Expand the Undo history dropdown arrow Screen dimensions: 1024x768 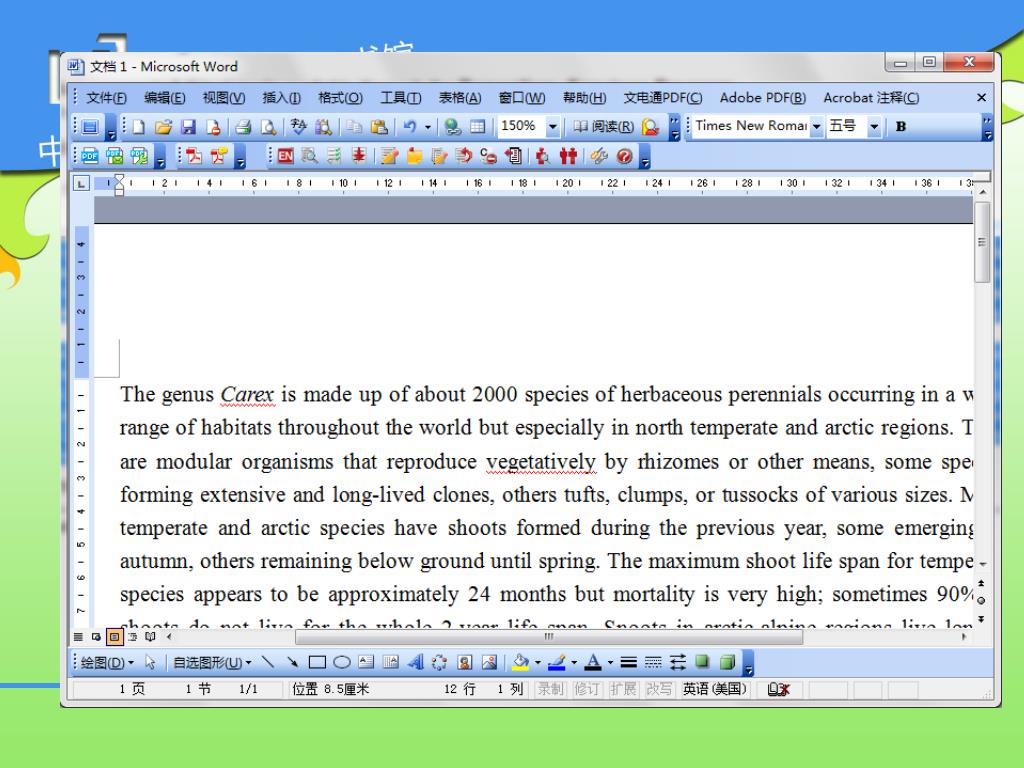(428, 127)
